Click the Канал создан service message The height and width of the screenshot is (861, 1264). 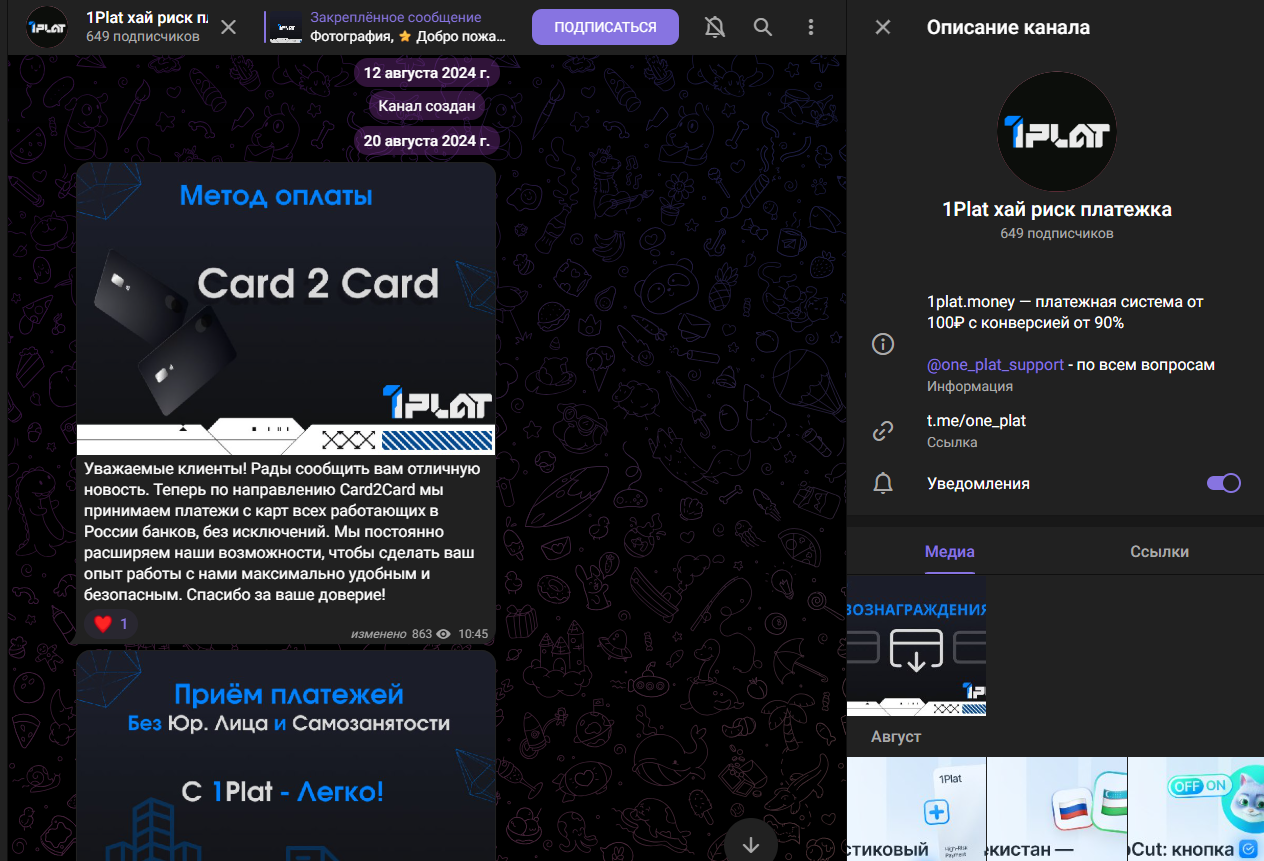[x=427, y=105]
